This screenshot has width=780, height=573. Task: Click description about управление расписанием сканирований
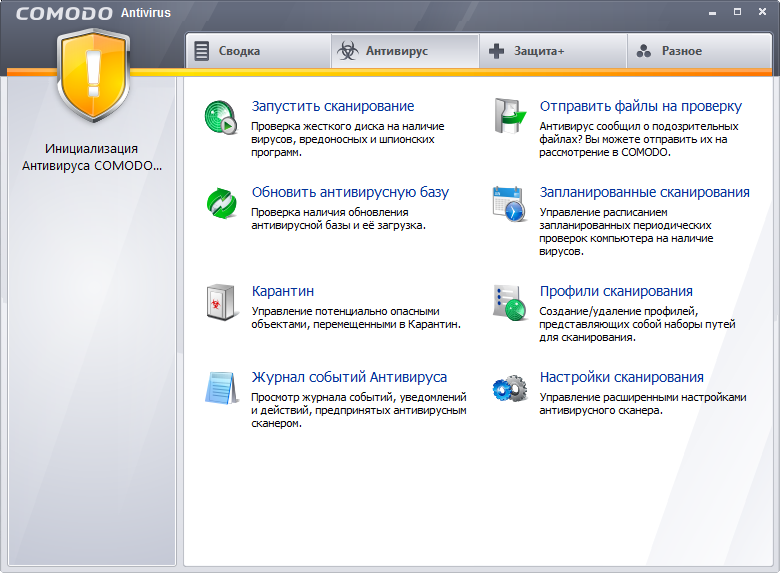pyautogui.click(x=626, y=232)
